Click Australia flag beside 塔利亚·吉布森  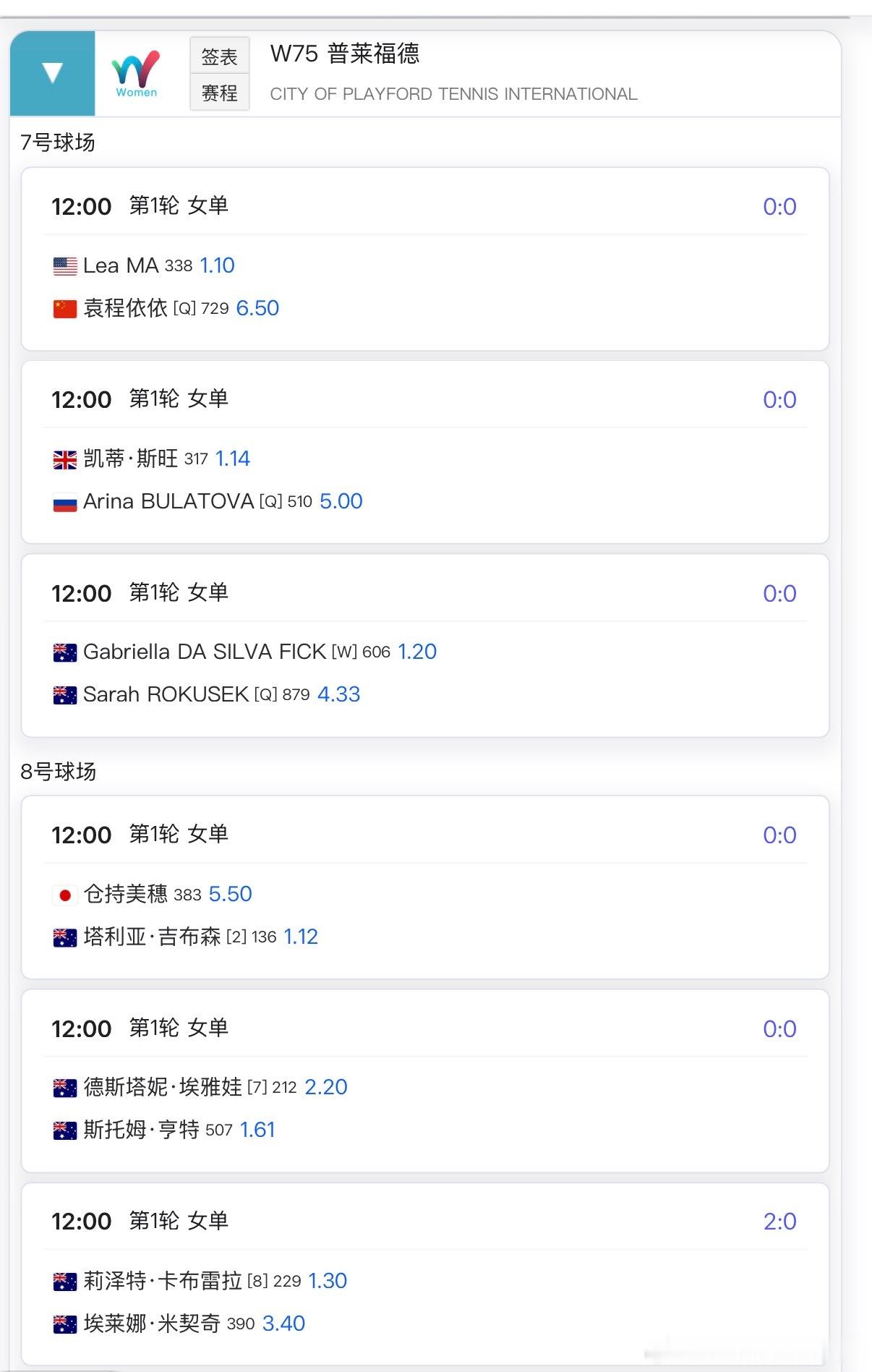pyautogui.click(x=65, y=937)
